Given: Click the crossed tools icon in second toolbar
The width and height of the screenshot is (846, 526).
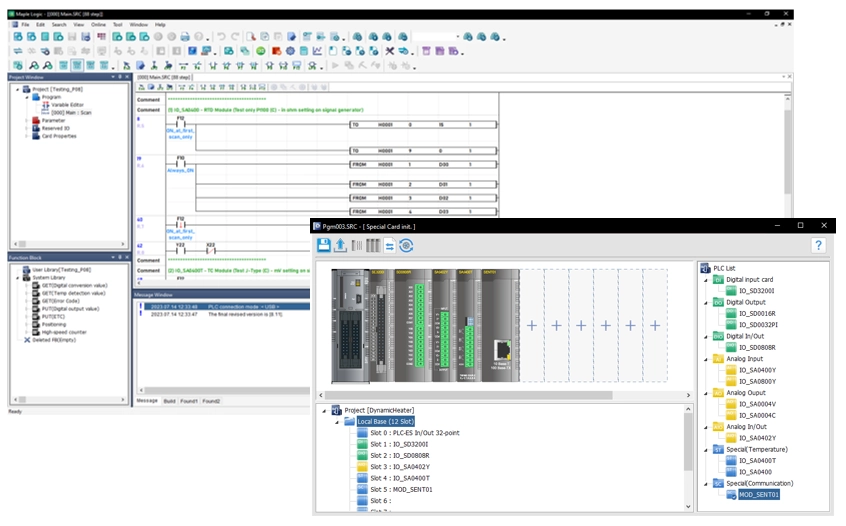Looking at the screenshot, I should [x=390, y=51].
